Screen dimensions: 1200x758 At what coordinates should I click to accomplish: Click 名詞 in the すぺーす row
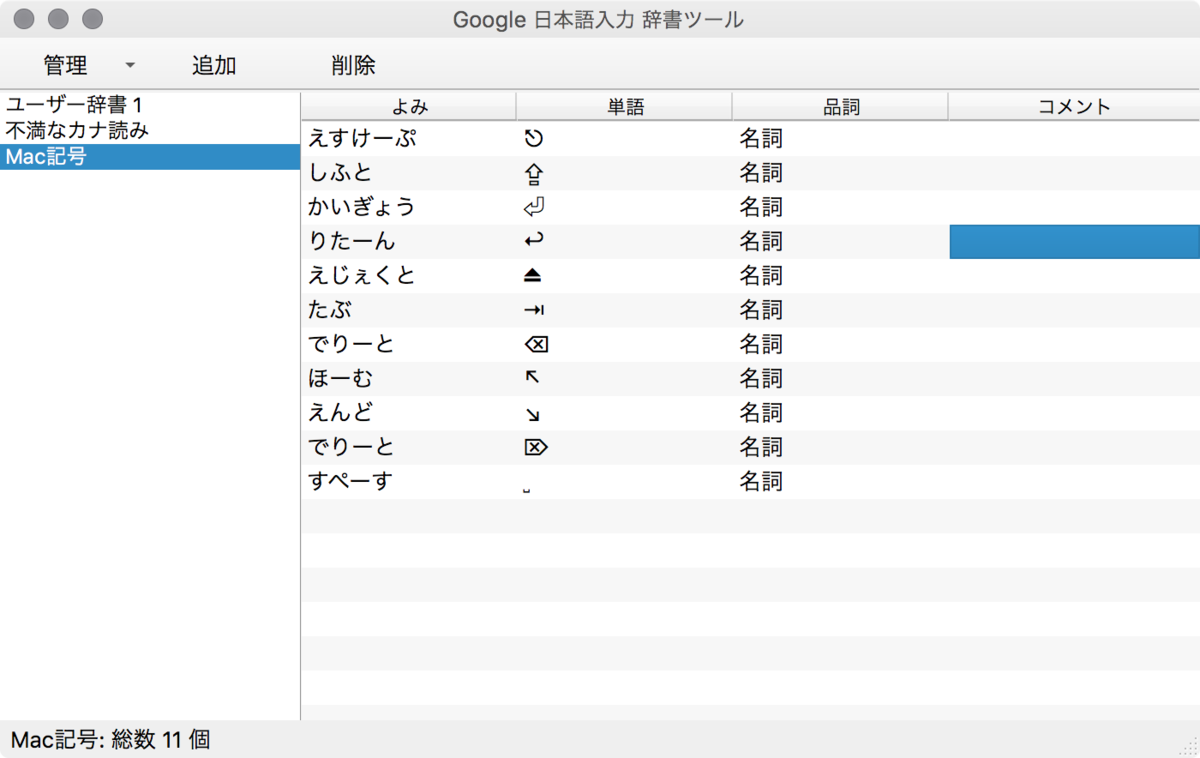click(x=761, y=481)
